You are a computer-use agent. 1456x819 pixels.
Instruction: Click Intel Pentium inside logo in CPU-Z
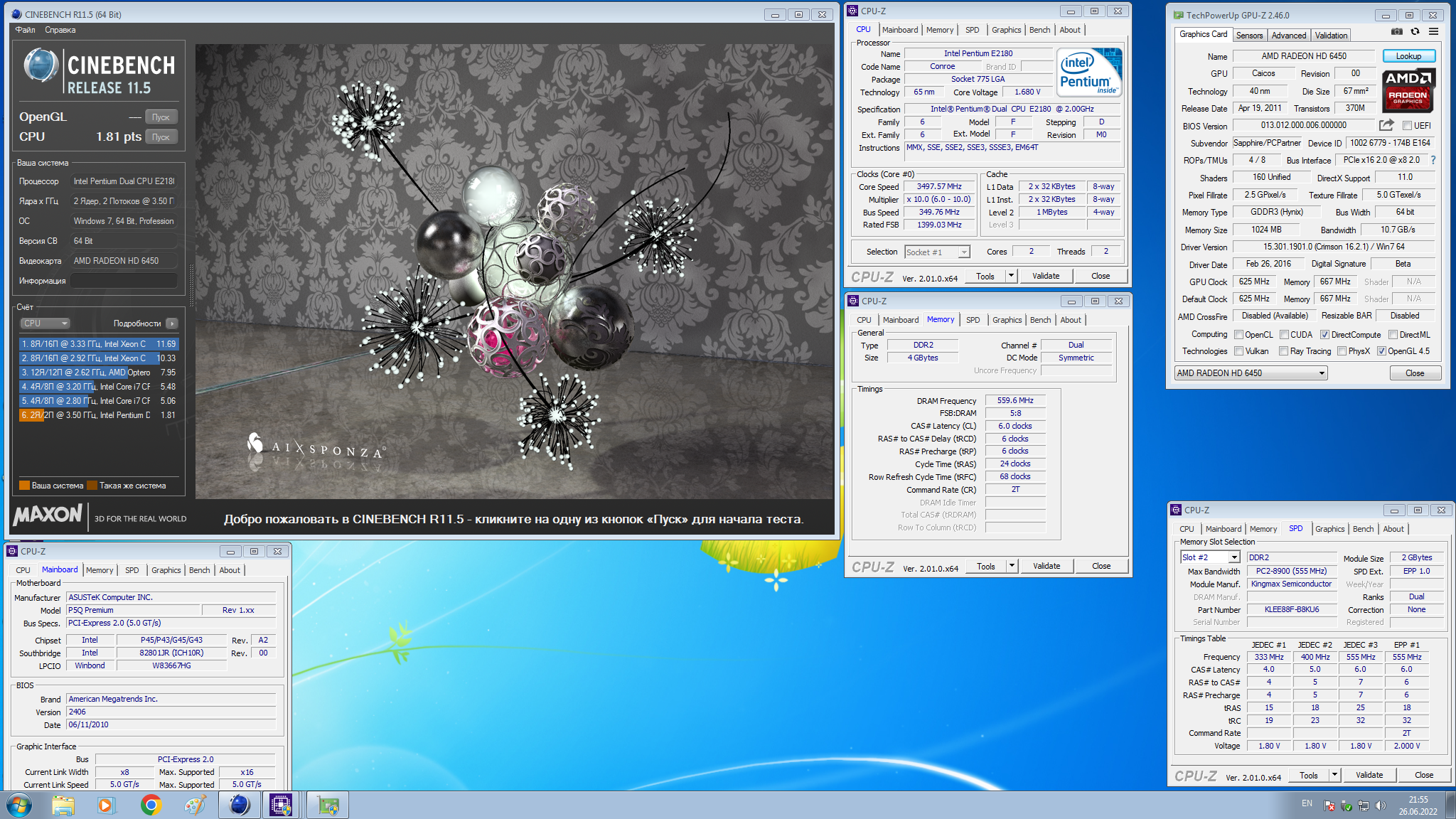(x=1088, y=72)
